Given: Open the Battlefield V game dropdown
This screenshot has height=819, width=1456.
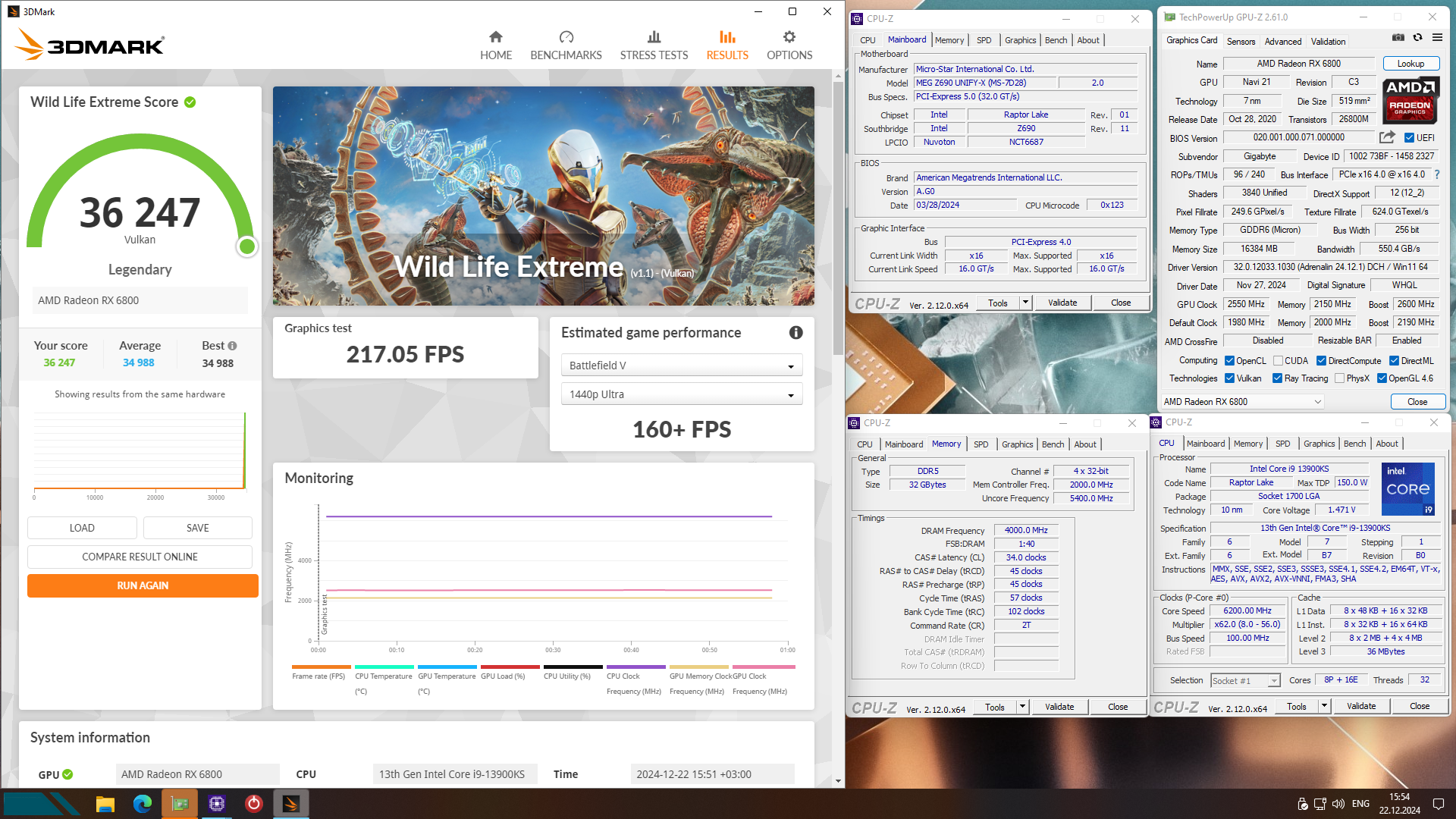Looking at the screenshot, I should coord(682,366).
